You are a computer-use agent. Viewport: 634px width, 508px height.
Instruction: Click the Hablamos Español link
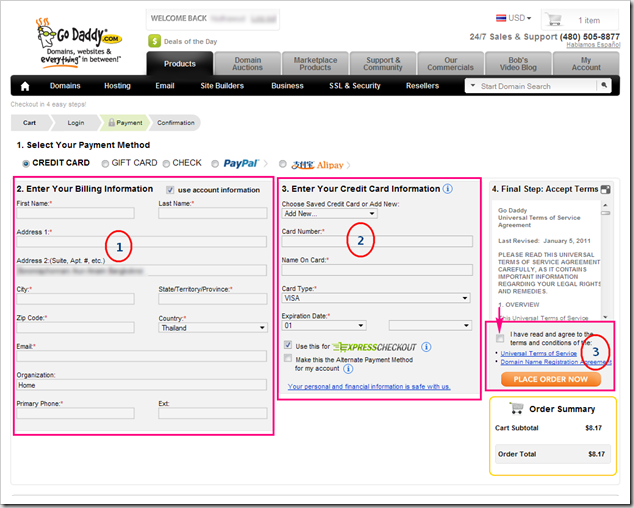click(x=593, y=44)
